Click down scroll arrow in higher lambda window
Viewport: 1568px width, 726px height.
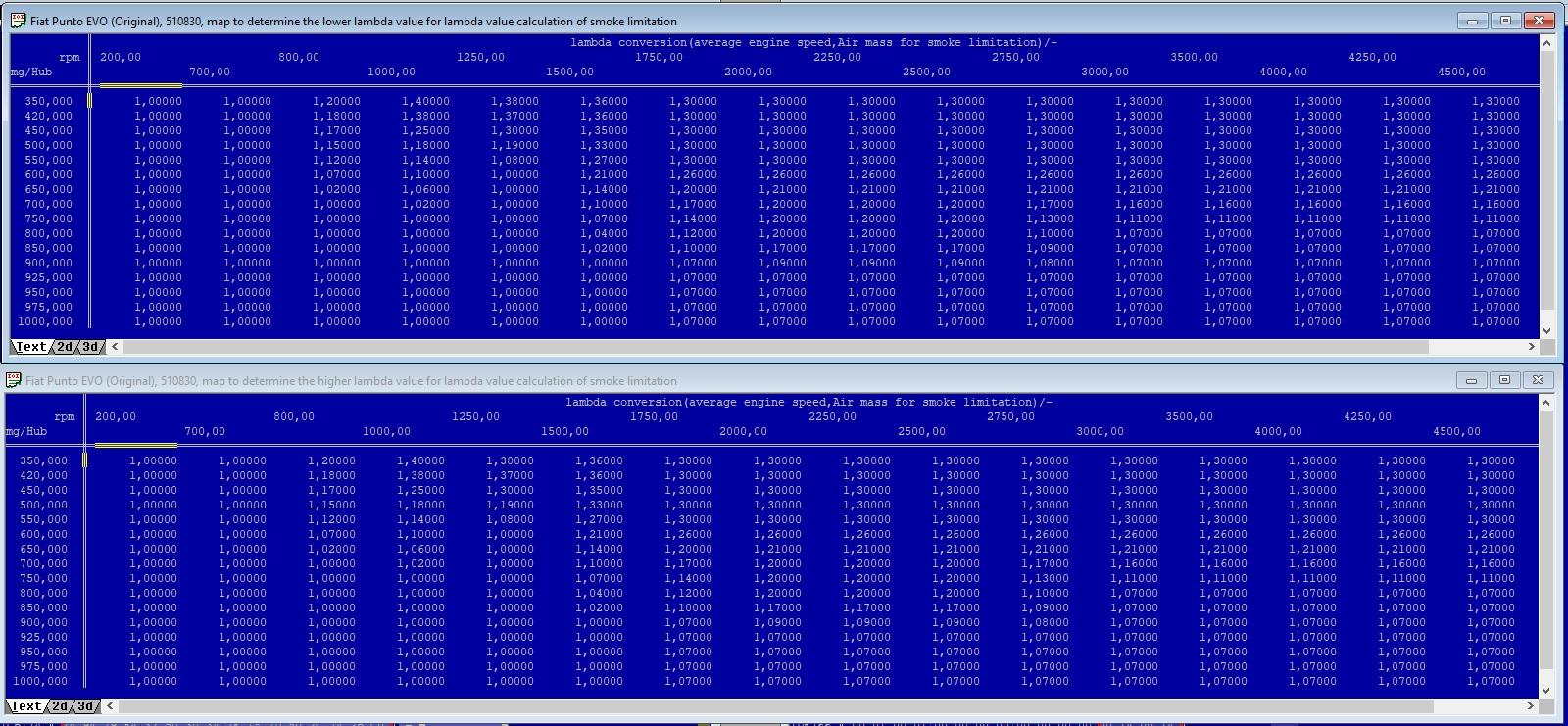point(1546,691)
